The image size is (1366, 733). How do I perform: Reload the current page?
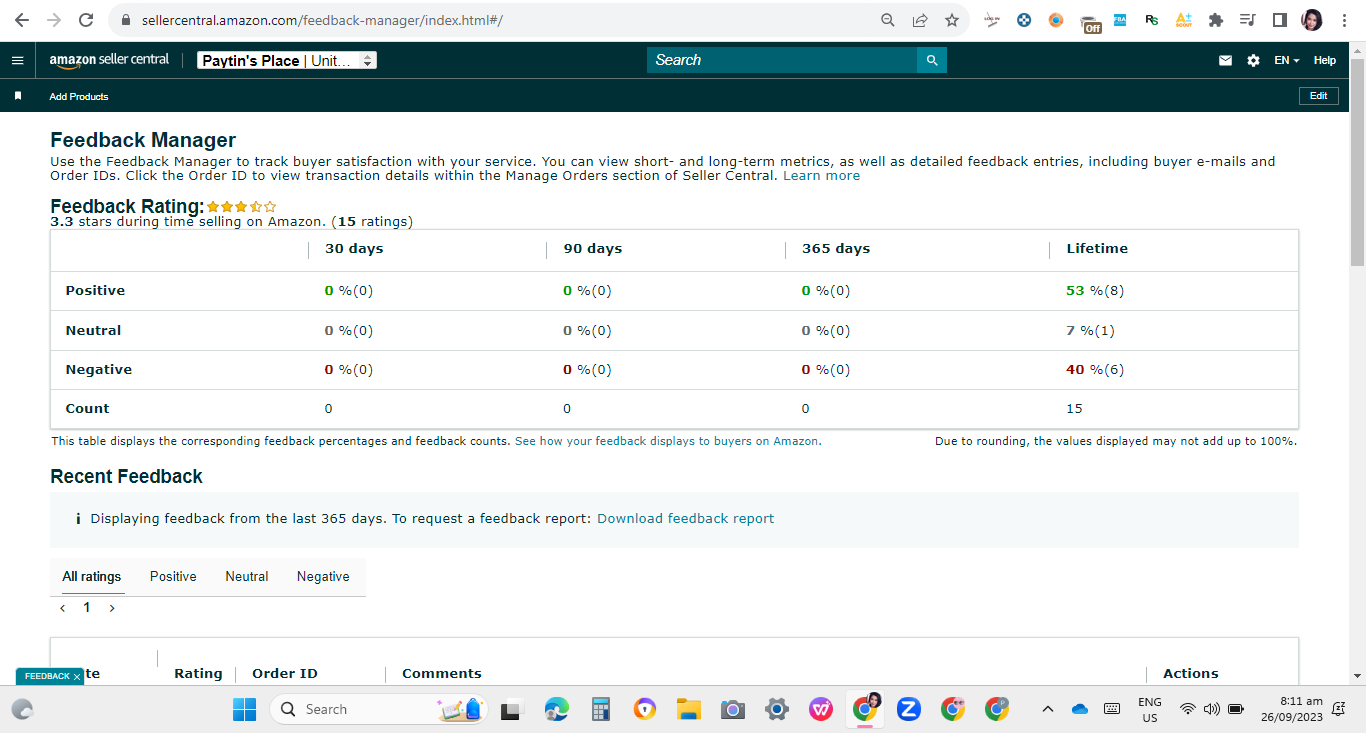tap(86, 20)
